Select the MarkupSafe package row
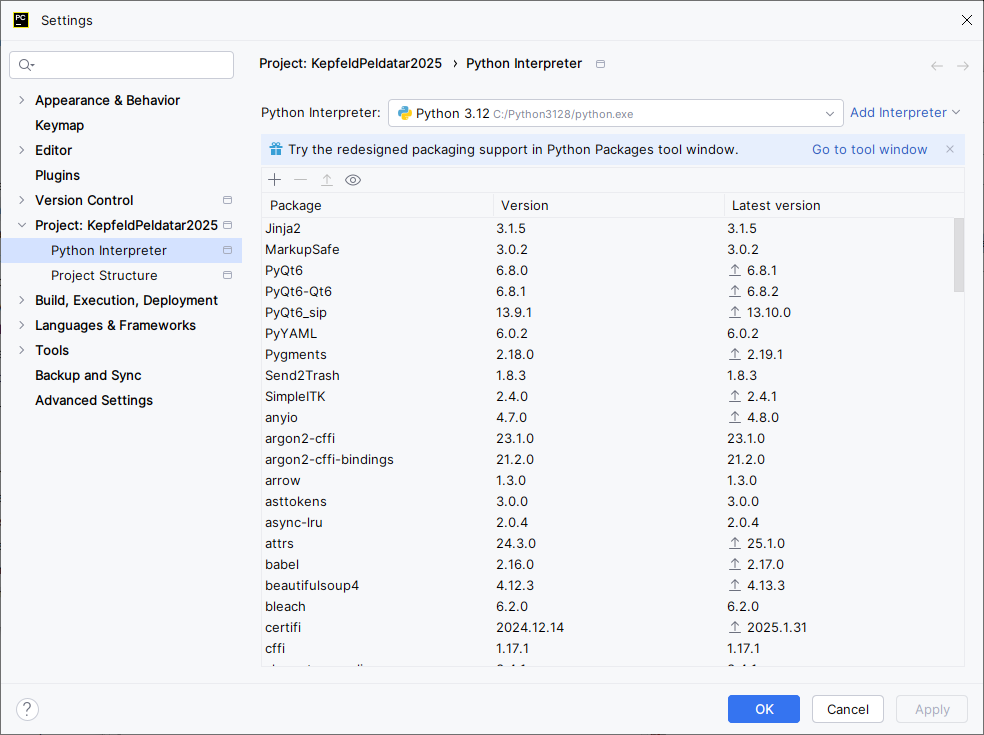Image resolution: width=984 pixels, height=735 pixels. click(x=607, y=250)
